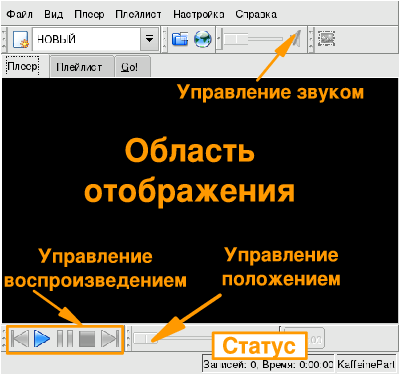Switch to the Плейлист tab
The height and width of the screenshot is (374, 400).
[82, 67]
